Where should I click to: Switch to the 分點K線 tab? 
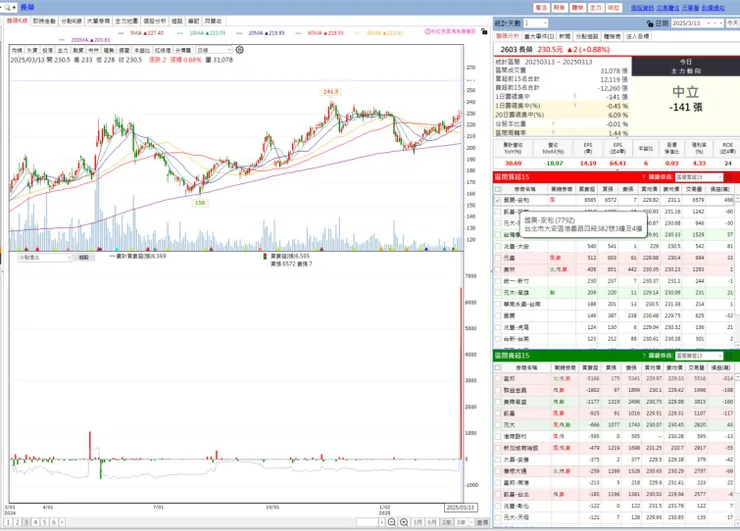point(71,21)
